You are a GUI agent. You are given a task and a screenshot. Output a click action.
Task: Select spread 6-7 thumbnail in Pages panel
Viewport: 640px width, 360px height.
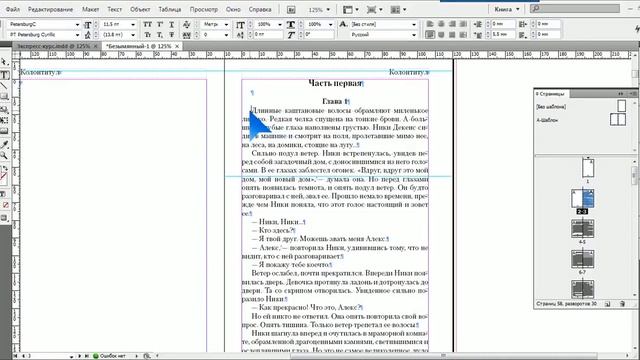[x=582, y=259]
